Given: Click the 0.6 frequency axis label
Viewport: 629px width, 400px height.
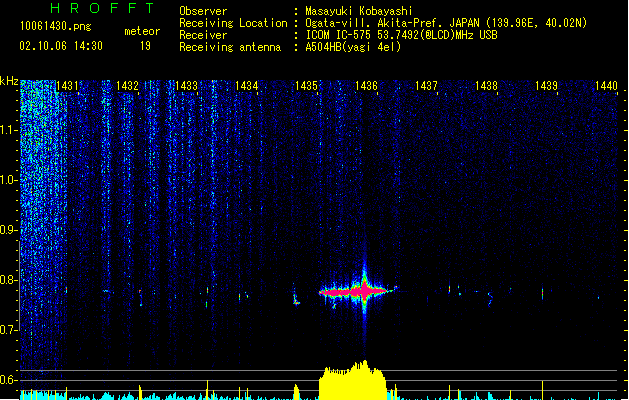Looking at the screenshot, I should click(8, 380).
